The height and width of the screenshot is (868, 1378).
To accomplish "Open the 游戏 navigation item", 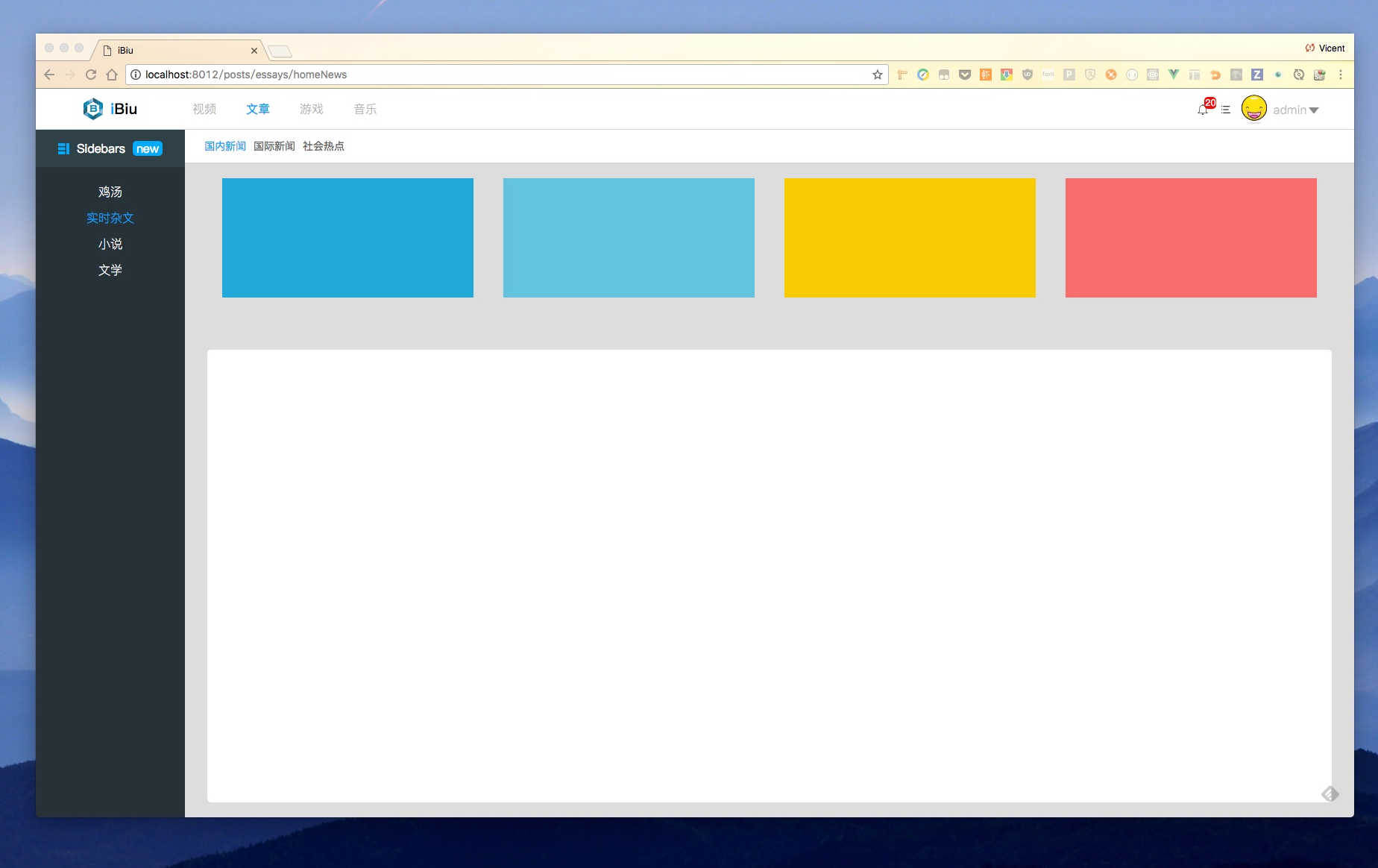I will tap(312, 109).
